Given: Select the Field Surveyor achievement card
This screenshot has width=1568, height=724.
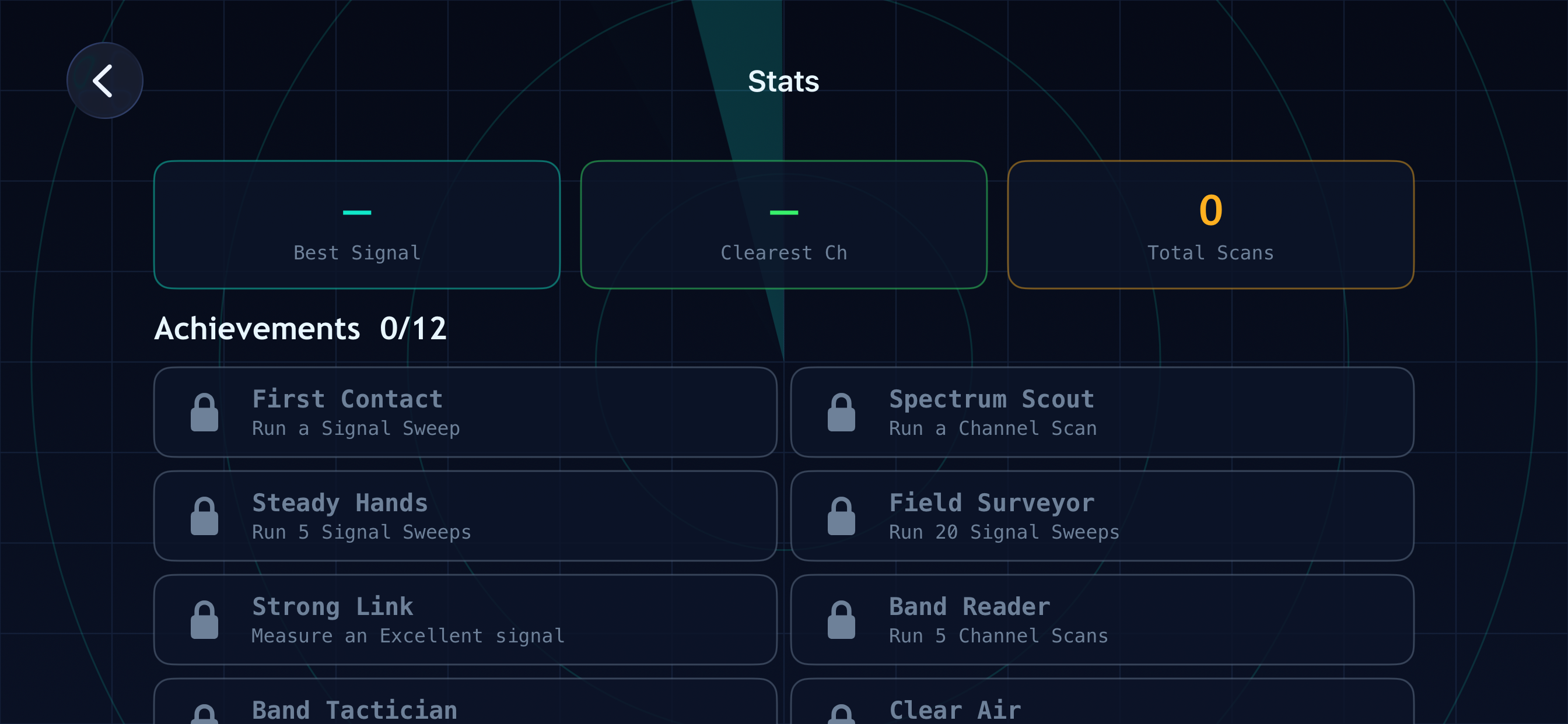Looking at the screenshot, I should 1102,516.
